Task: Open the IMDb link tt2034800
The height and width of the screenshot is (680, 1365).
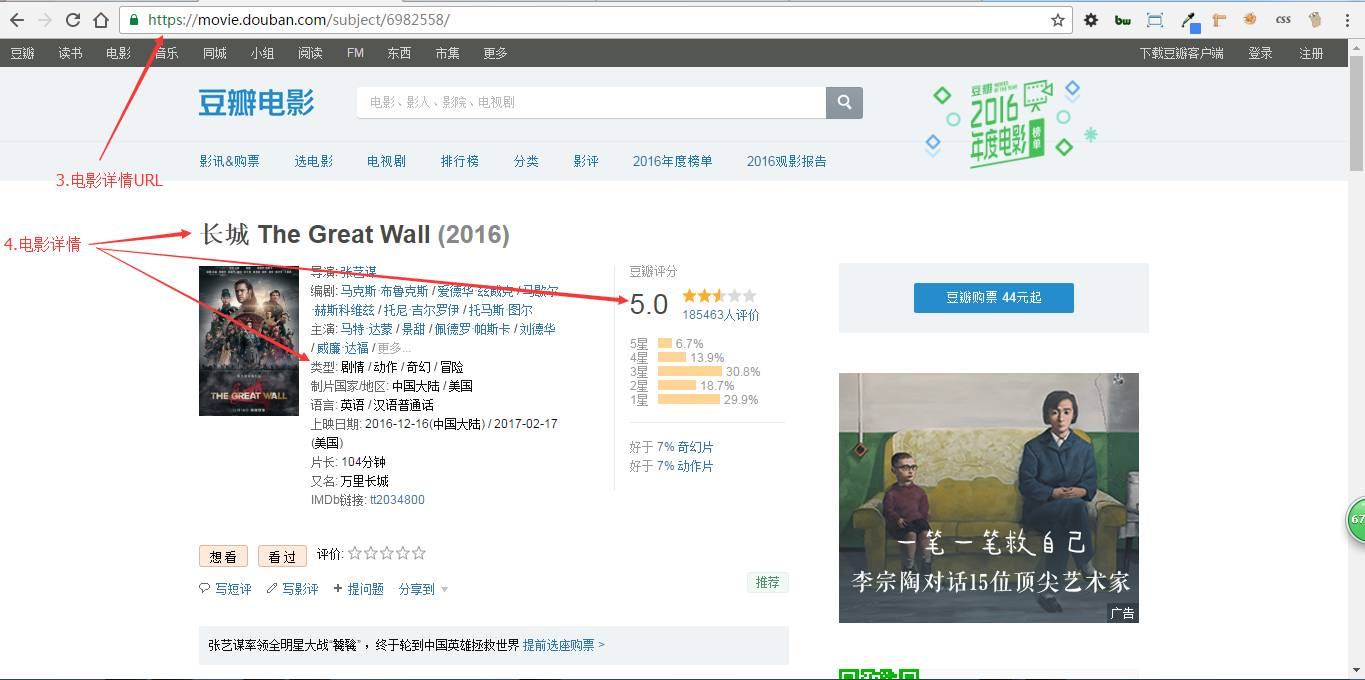Action: tap(397, 500)
